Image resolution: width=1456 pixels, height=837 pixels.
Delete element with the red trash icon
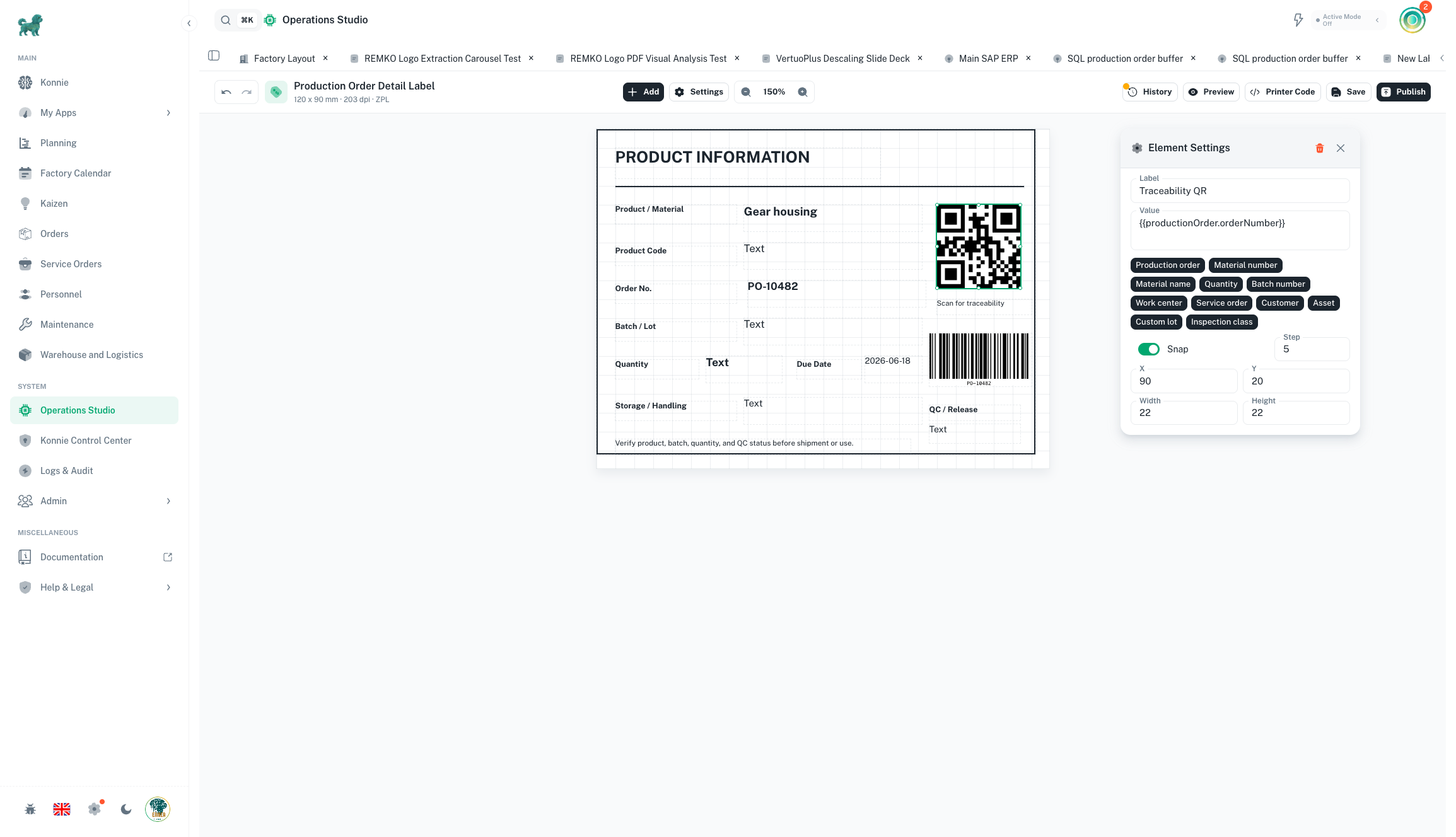(x=1320, y=148)
